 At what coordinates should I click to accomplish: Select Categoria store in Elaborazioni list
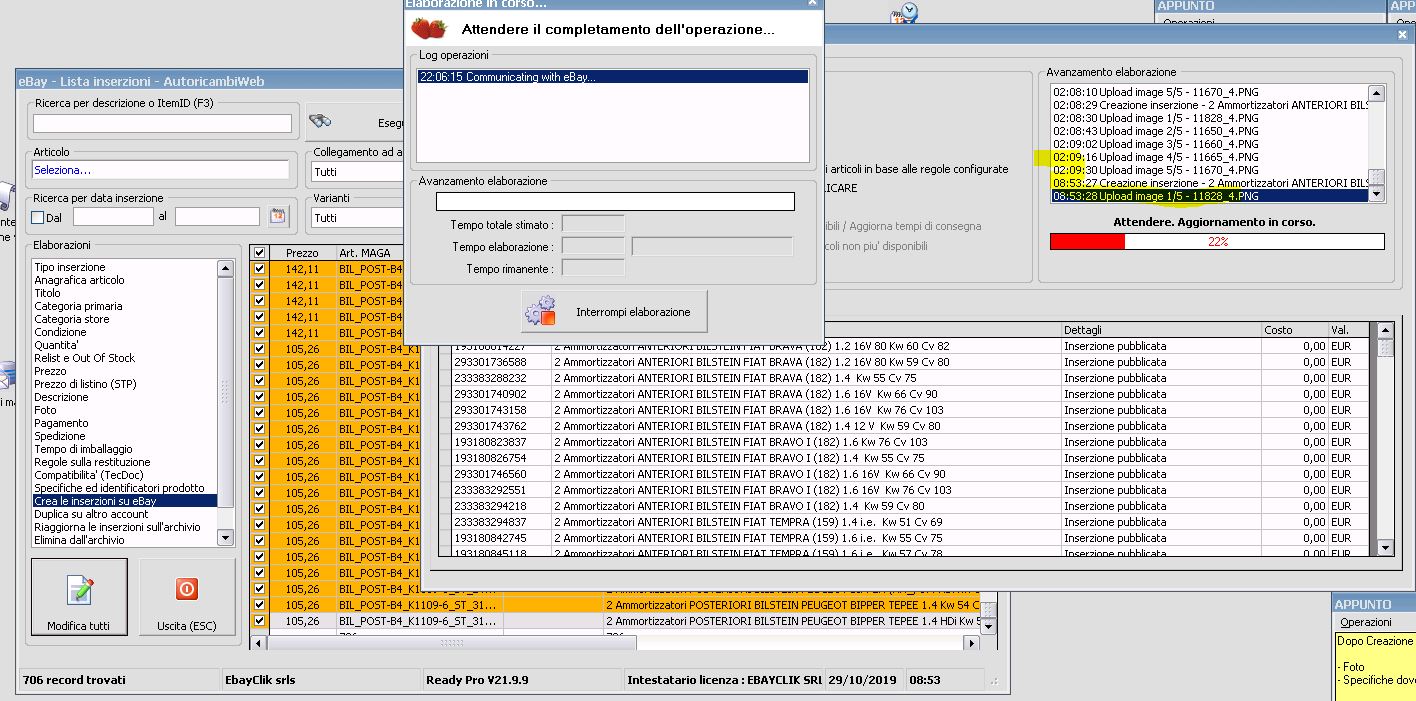click(x=72, y=319)
